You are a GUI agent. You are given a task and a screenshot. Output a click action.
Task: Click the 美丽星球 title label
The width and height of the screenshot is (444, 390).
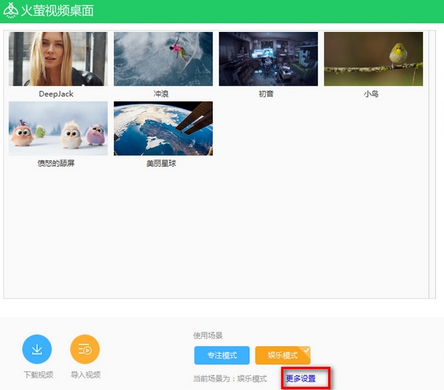161,163
